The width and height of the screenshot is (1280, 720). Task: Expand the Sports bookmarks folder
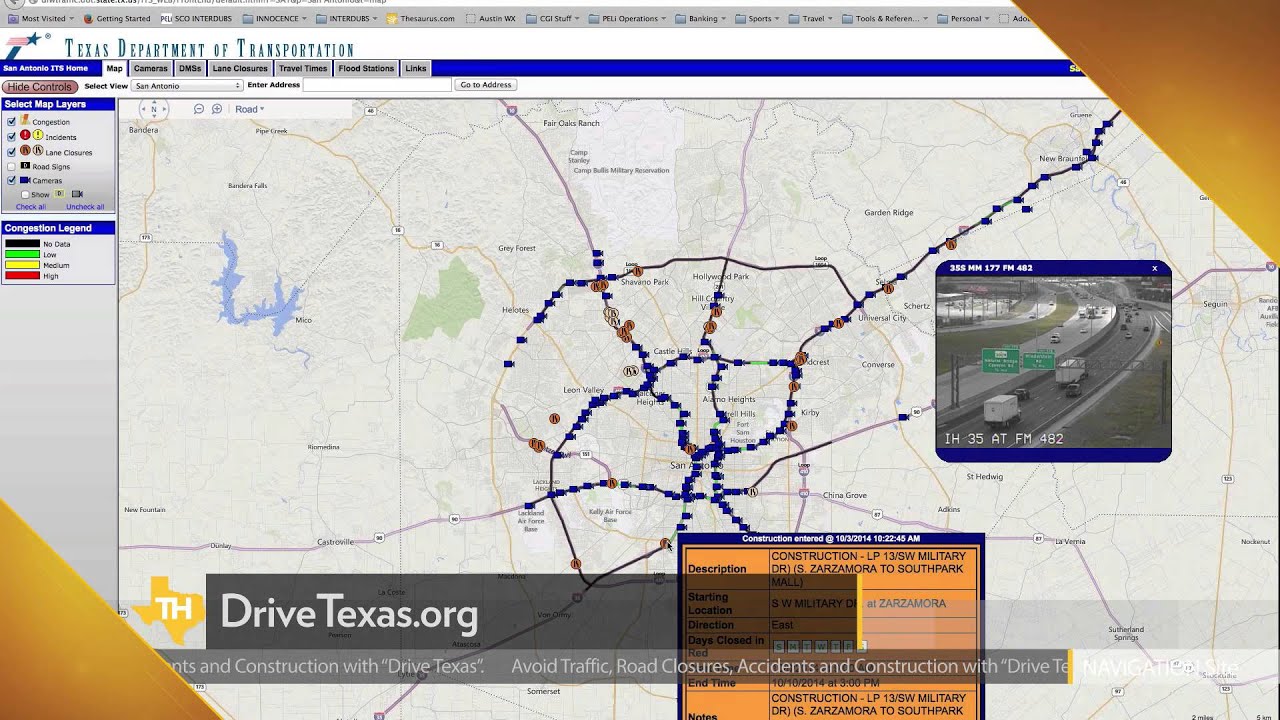pos(759,18)
